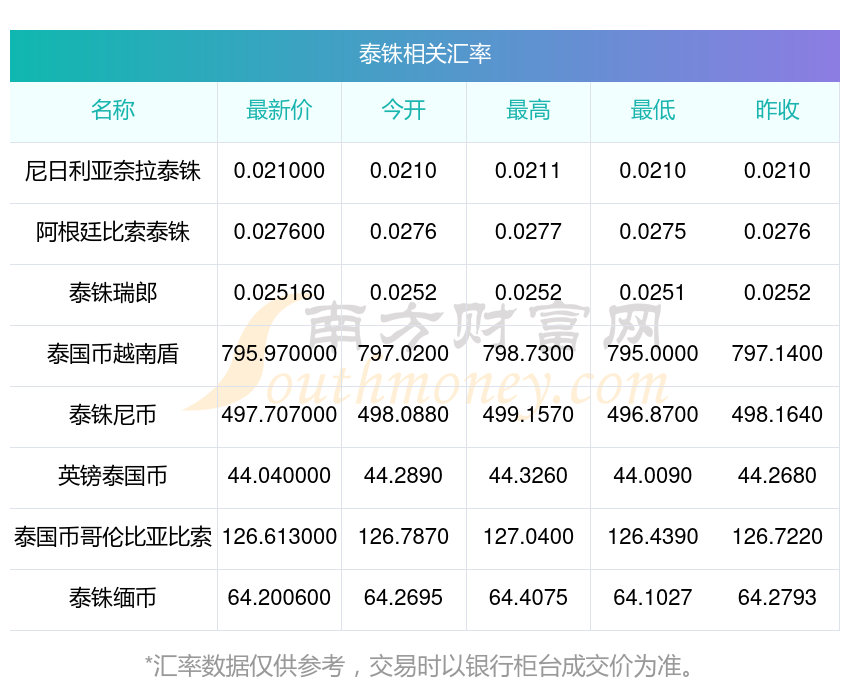Open the 尼日利亚奈拉泰铢 row name
The width and height of the screenshot is (850, 698).
pos(113,171)
